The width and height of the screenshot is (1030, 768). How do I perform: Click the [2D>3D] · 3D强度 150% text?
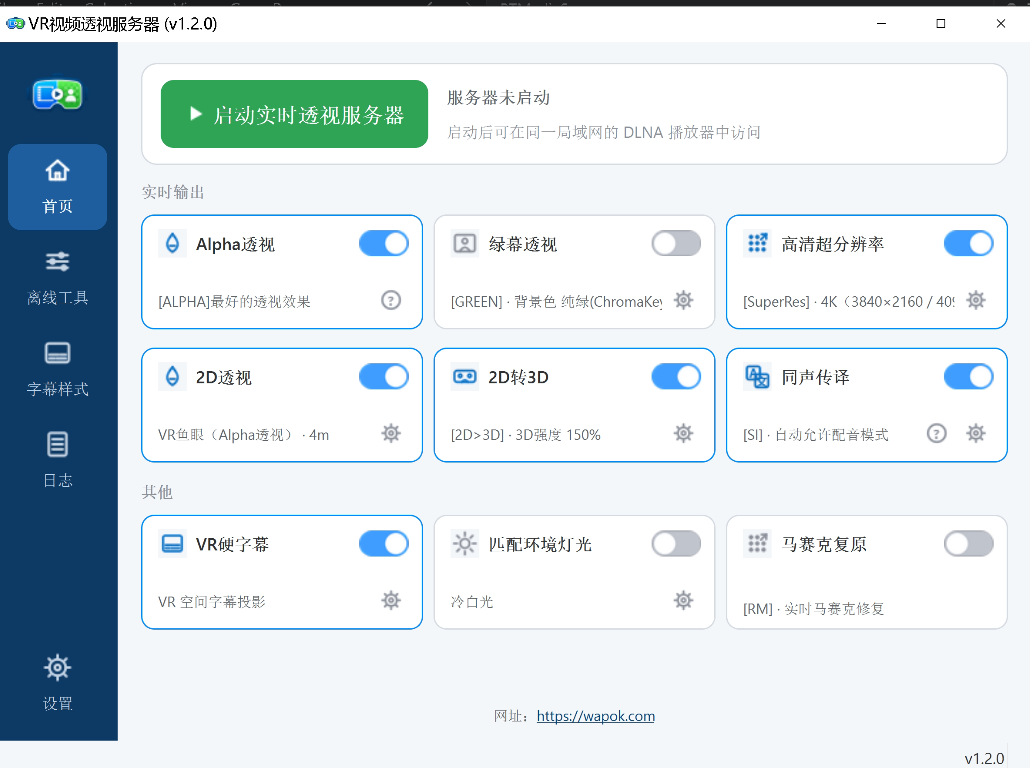(526, 435)
